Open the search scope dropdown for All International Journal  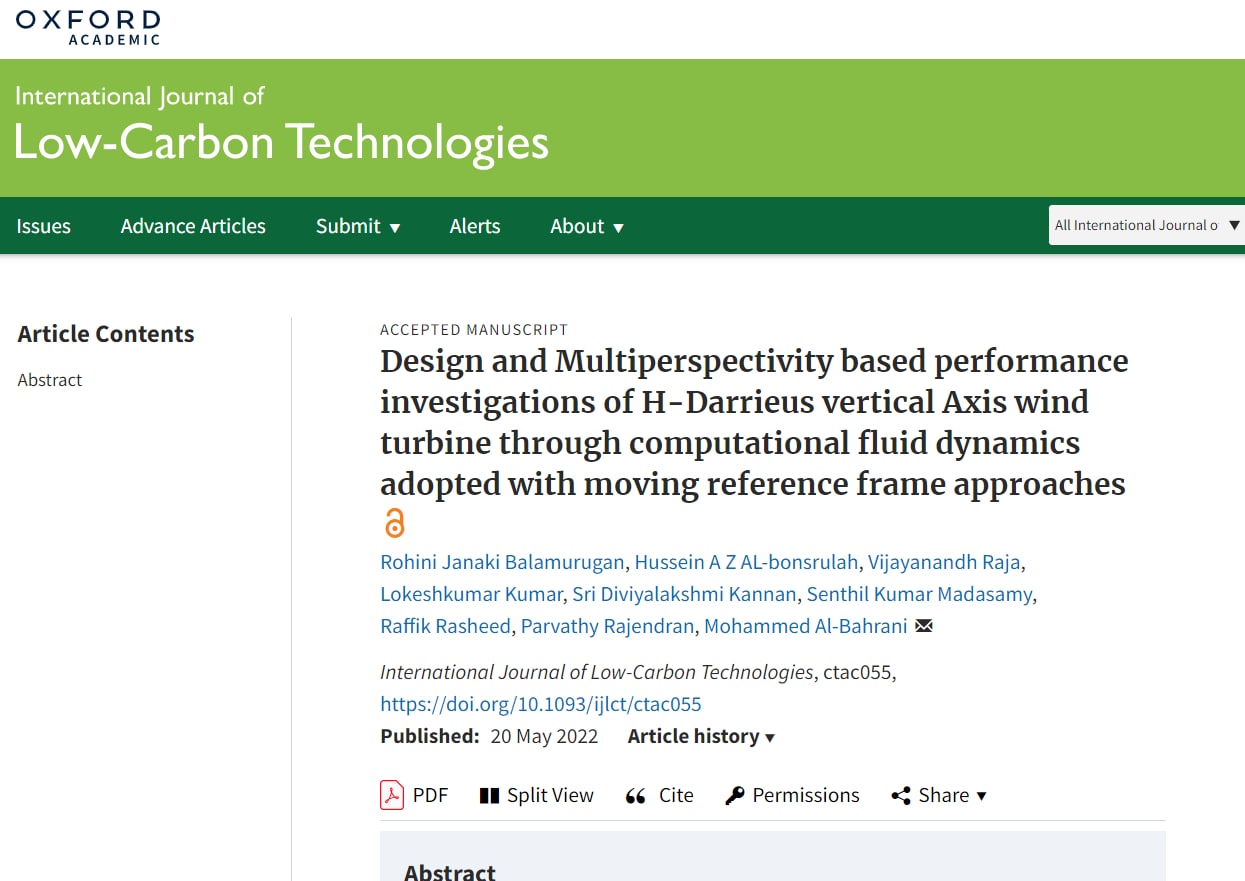(1147, 225)
